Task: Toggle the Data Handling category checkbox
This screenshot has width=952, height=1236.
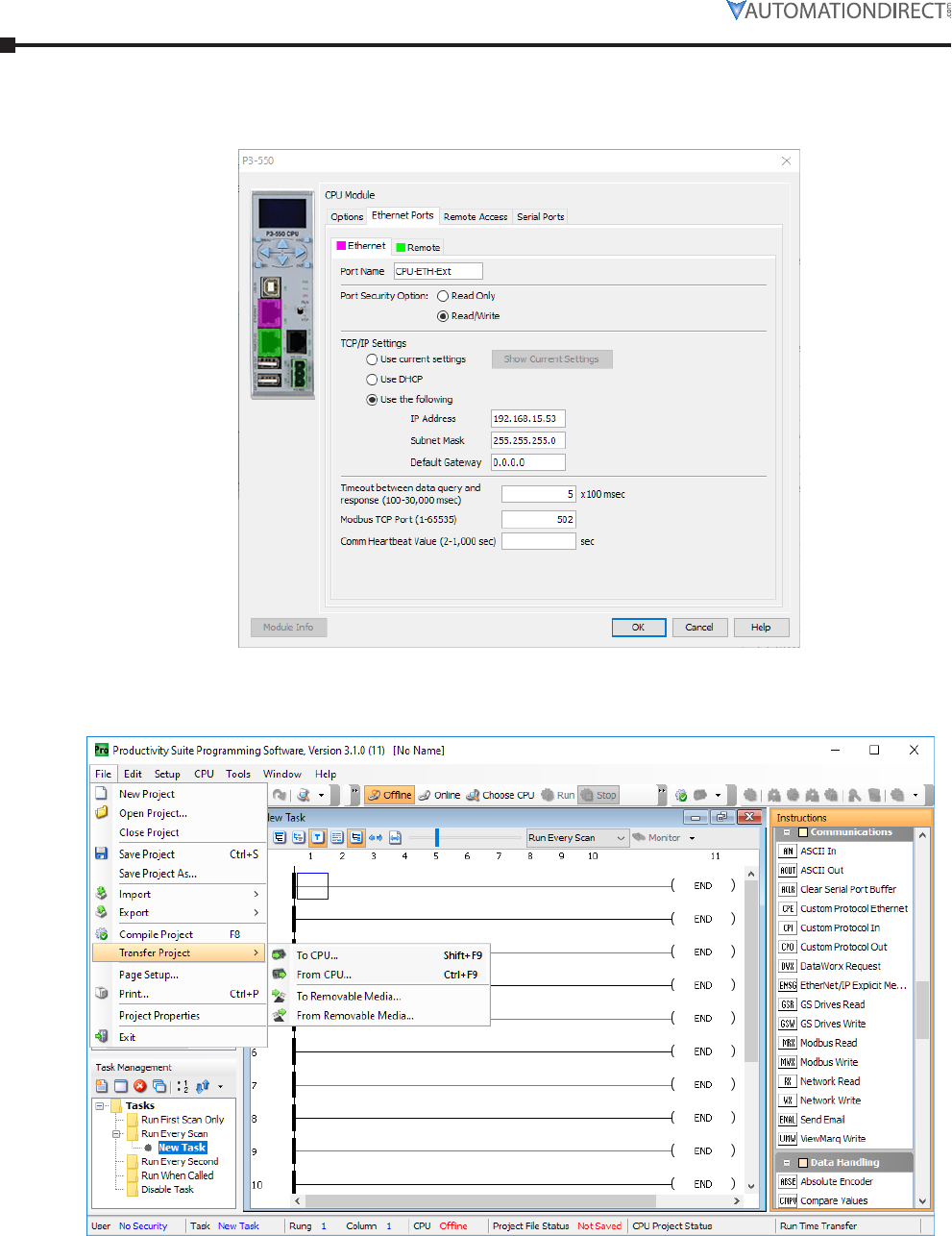Action: pyautogui.click(x=803, y=1163)
